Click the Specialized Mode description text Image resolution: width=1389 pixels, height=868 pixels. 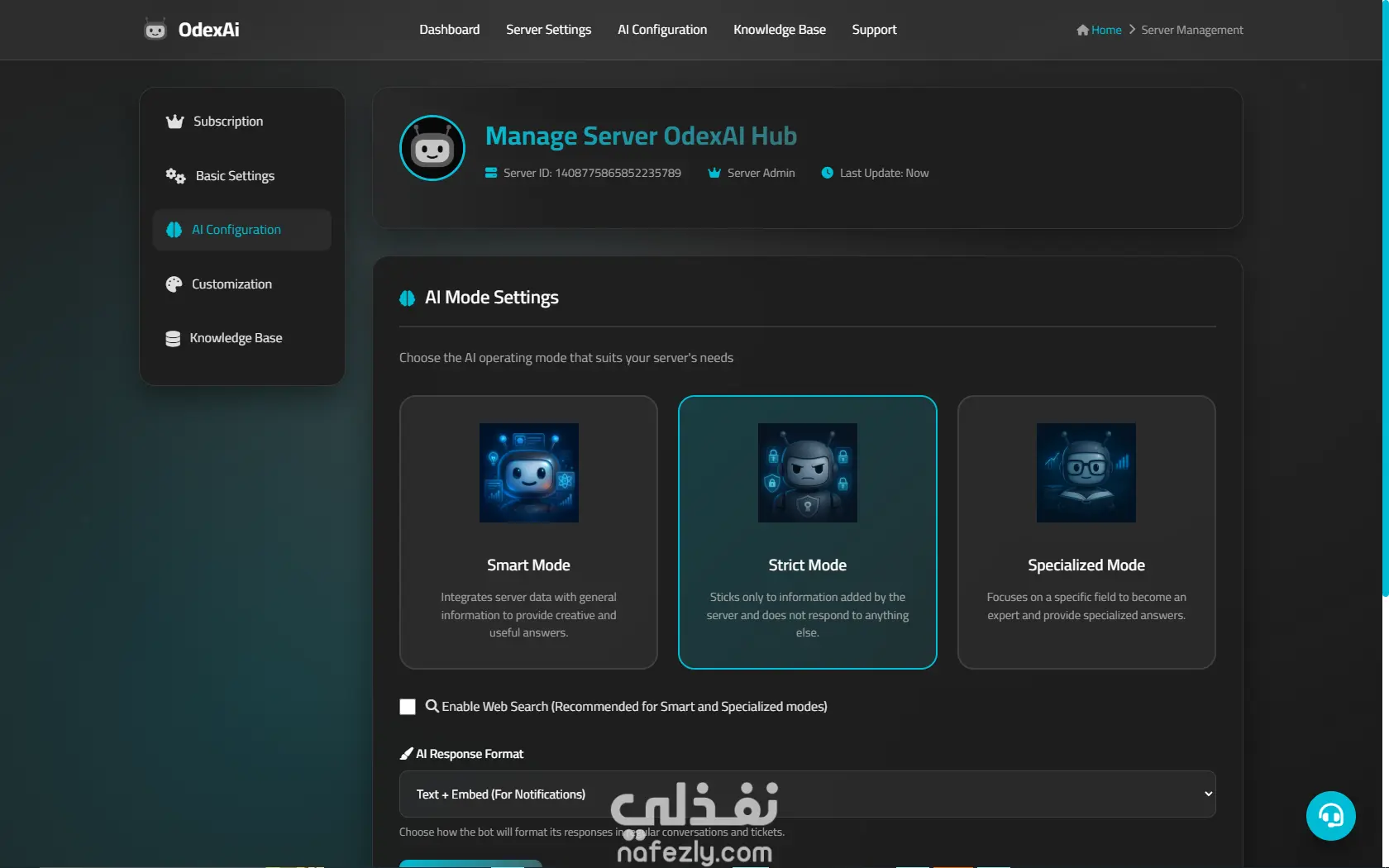pyautogui.click(x=1086, y=606)
